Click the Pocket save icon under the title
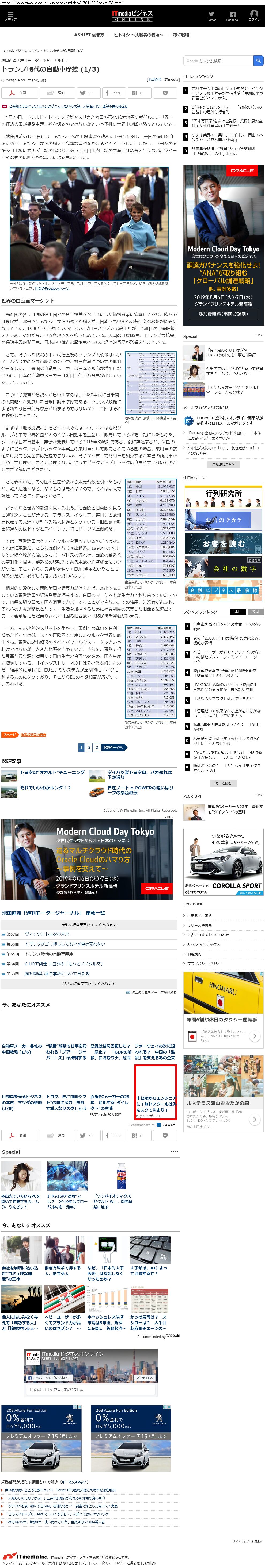 [x=165, y=93]
